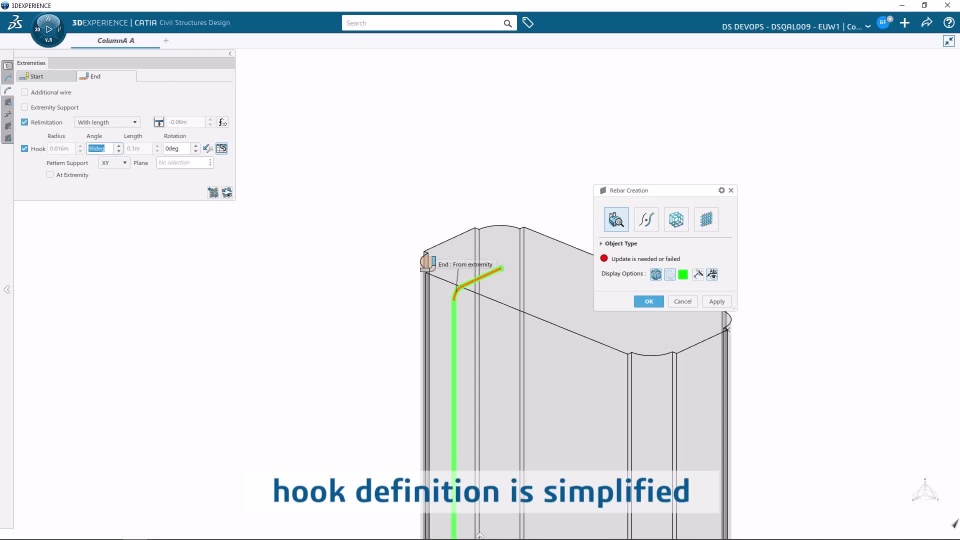Click the Share arrow icon

pyautogui.click(x=927, y=23)
